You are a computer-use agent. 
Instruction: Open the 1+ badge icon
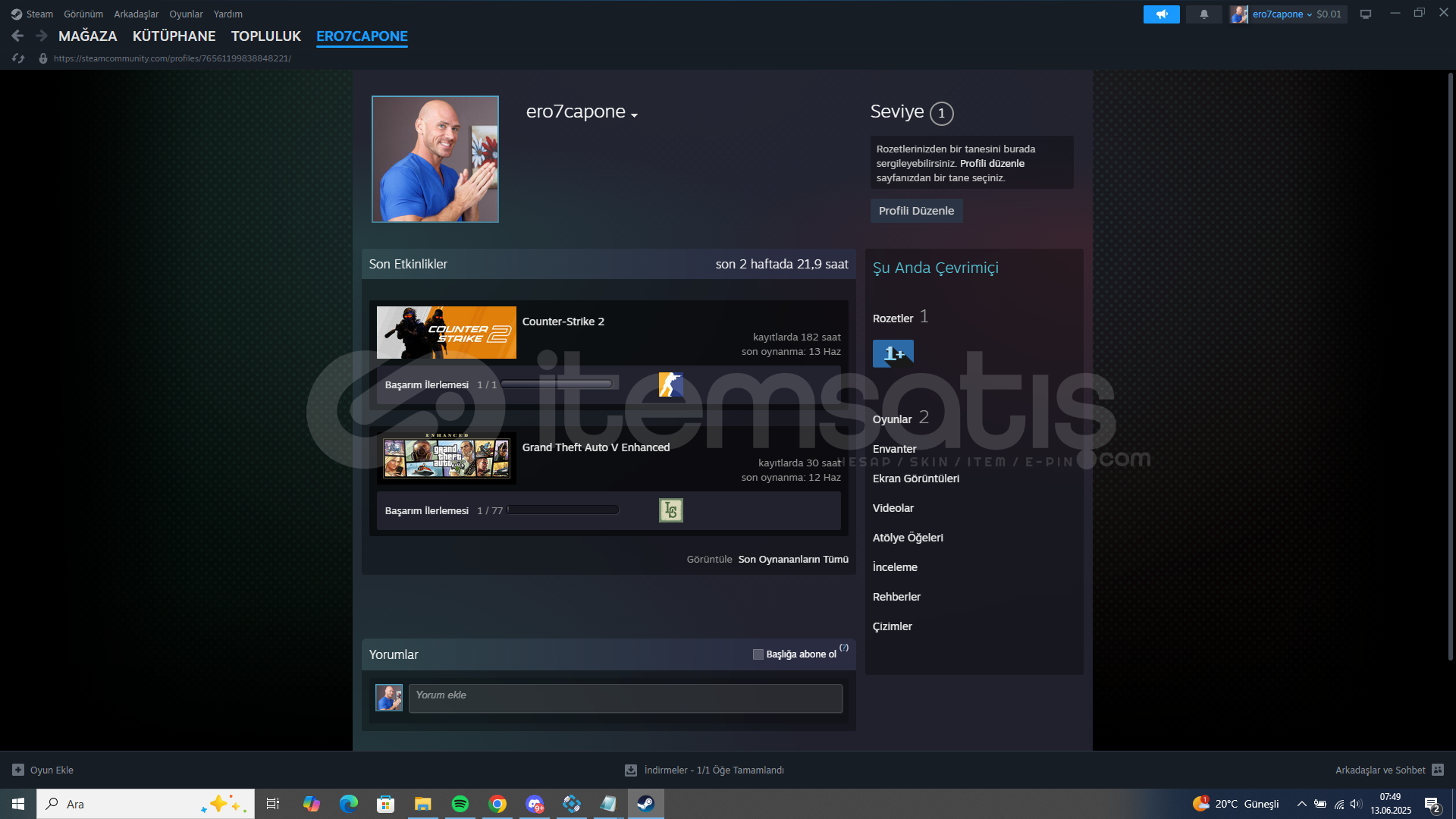893,353
